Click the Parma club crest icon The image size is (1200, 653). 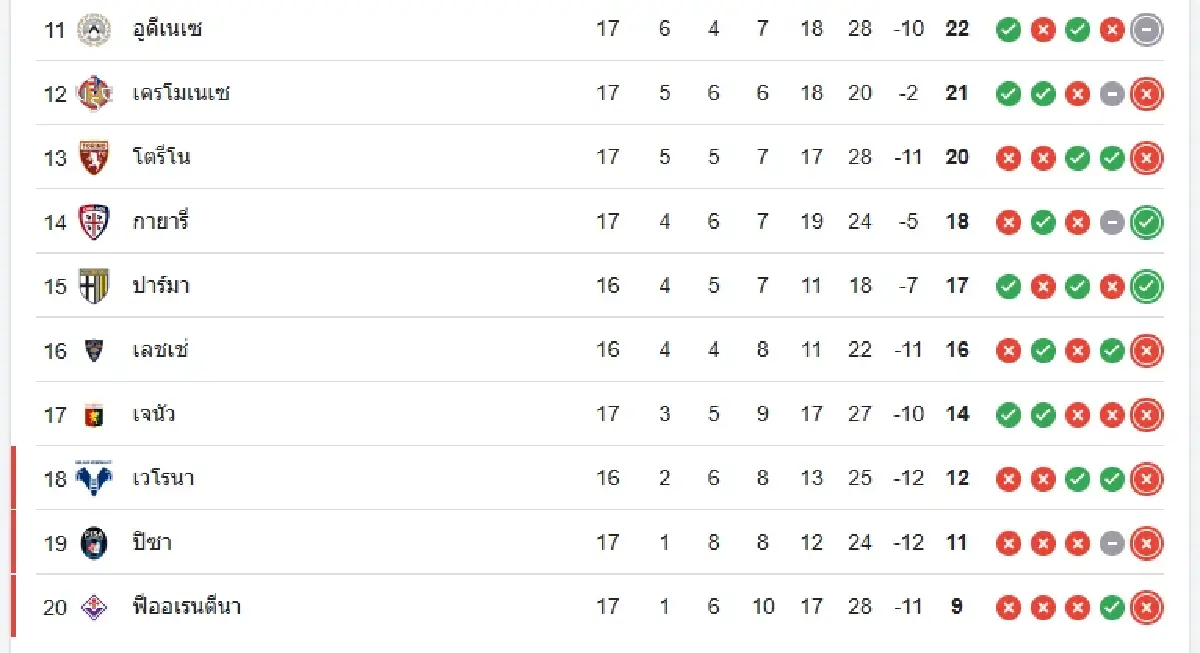(x=94, y=286)
